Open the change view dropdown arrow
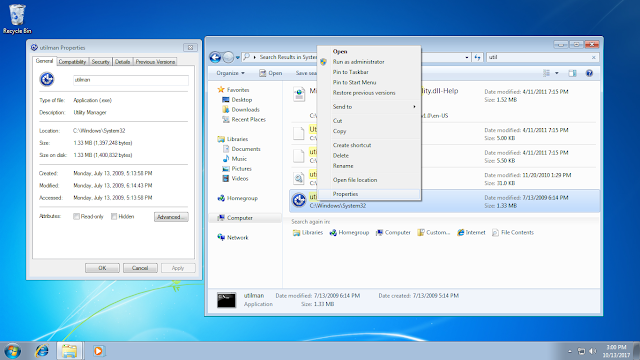The height and width of the screenshot is (360, 640). click(556, 73)
